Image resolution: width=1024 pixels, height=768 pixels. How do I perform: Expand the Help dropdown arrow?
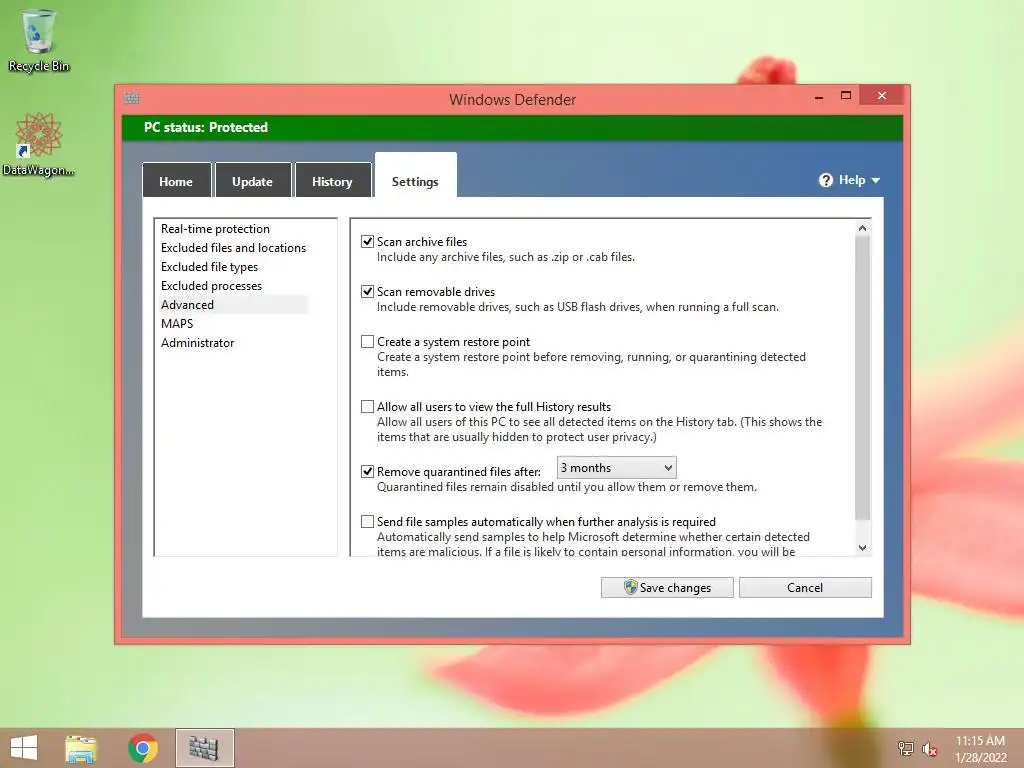pos(876,180)
